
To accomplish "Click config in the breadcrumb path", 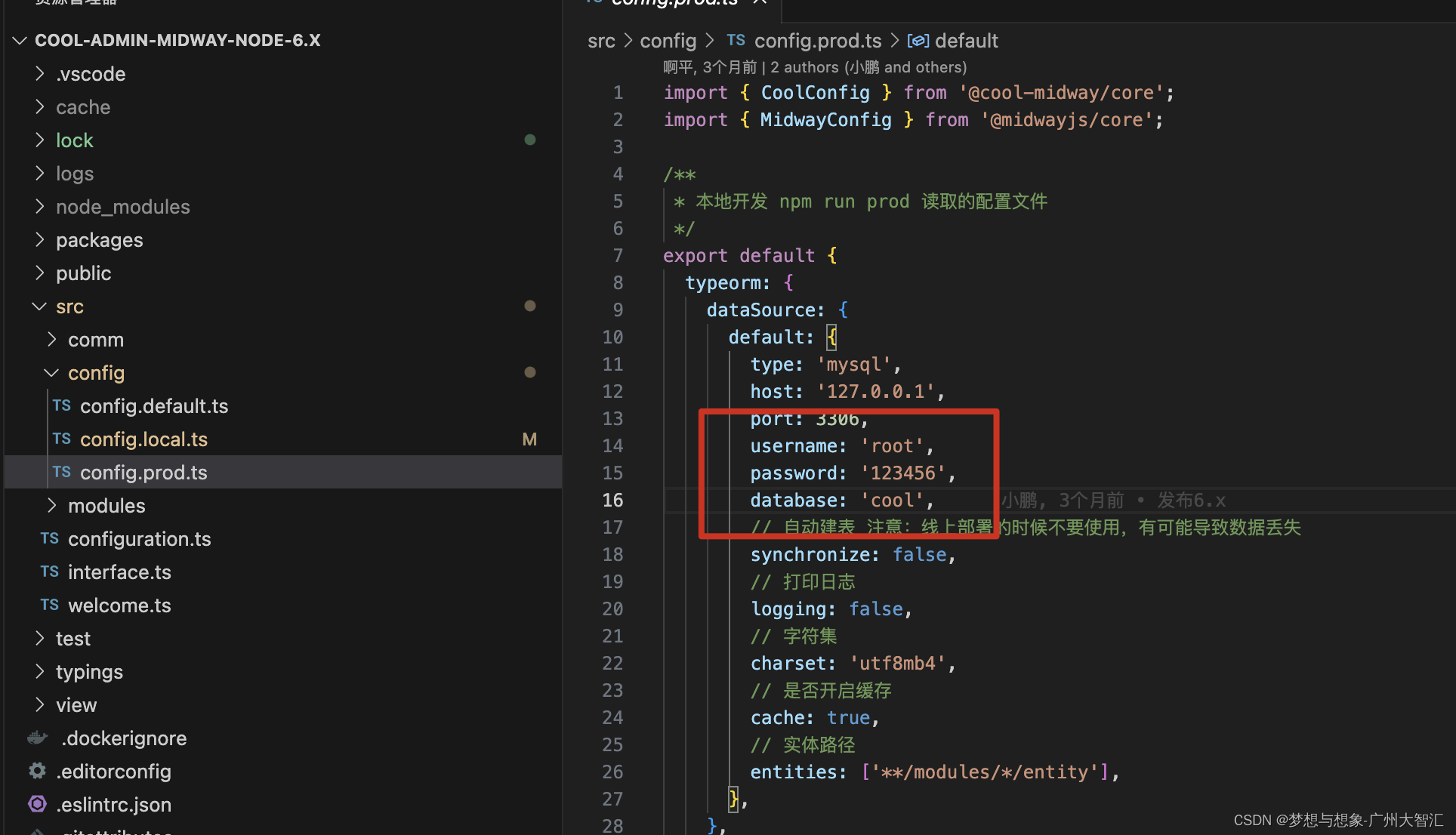I will pyautogui.click(x=668, y=41).
